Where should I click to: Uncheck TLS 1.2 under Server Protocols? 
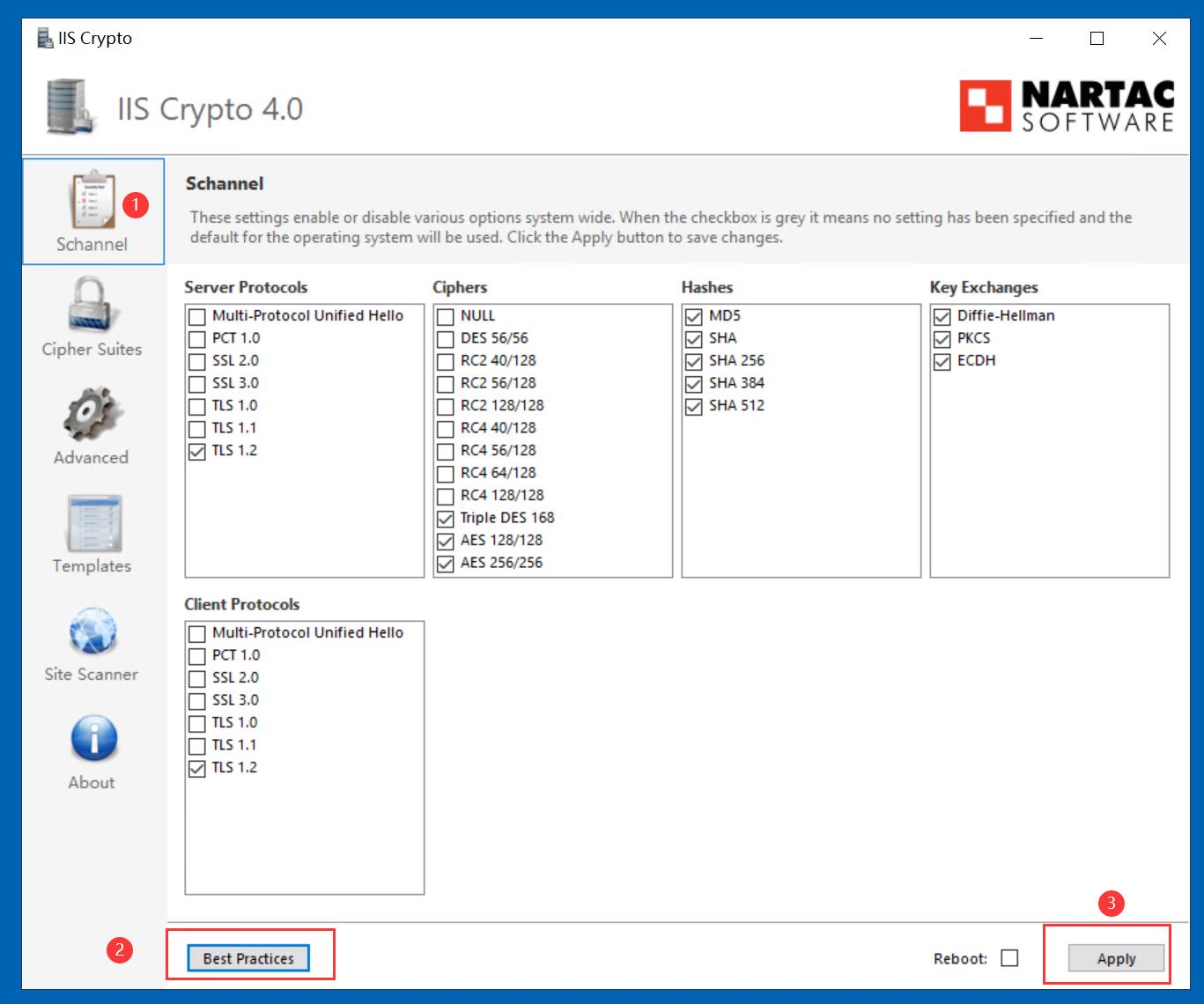point(197,451)
